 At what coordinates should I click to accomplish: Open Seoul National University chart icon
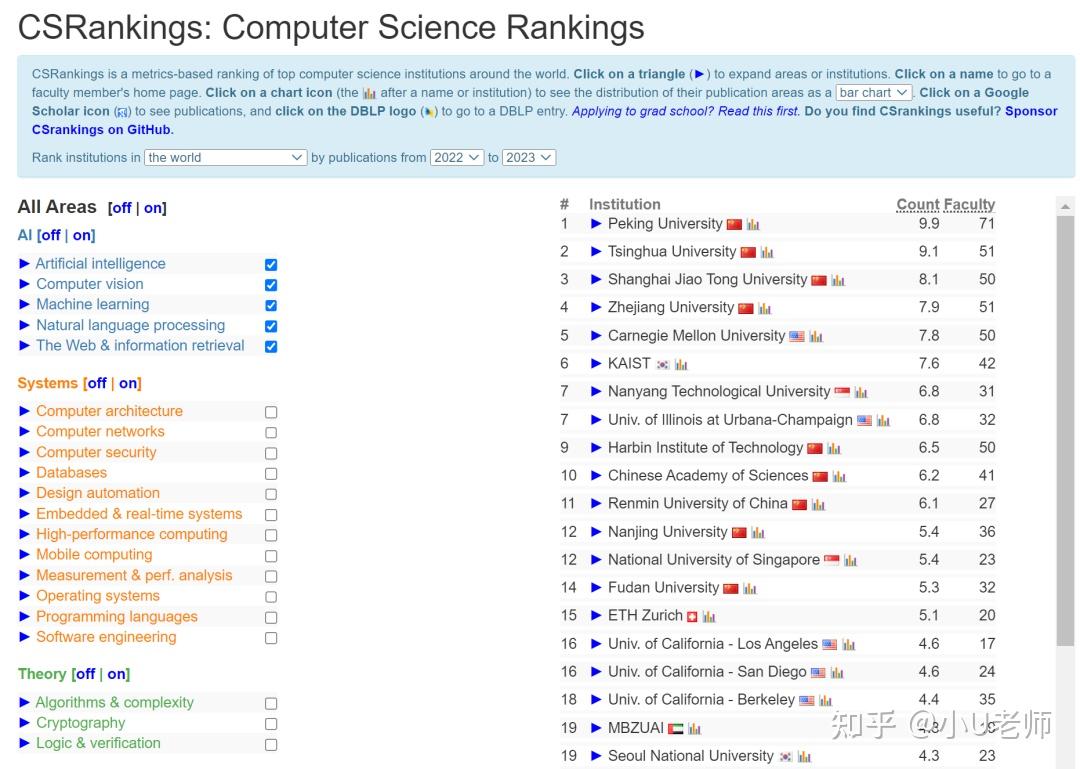click(x=804, y=757)
